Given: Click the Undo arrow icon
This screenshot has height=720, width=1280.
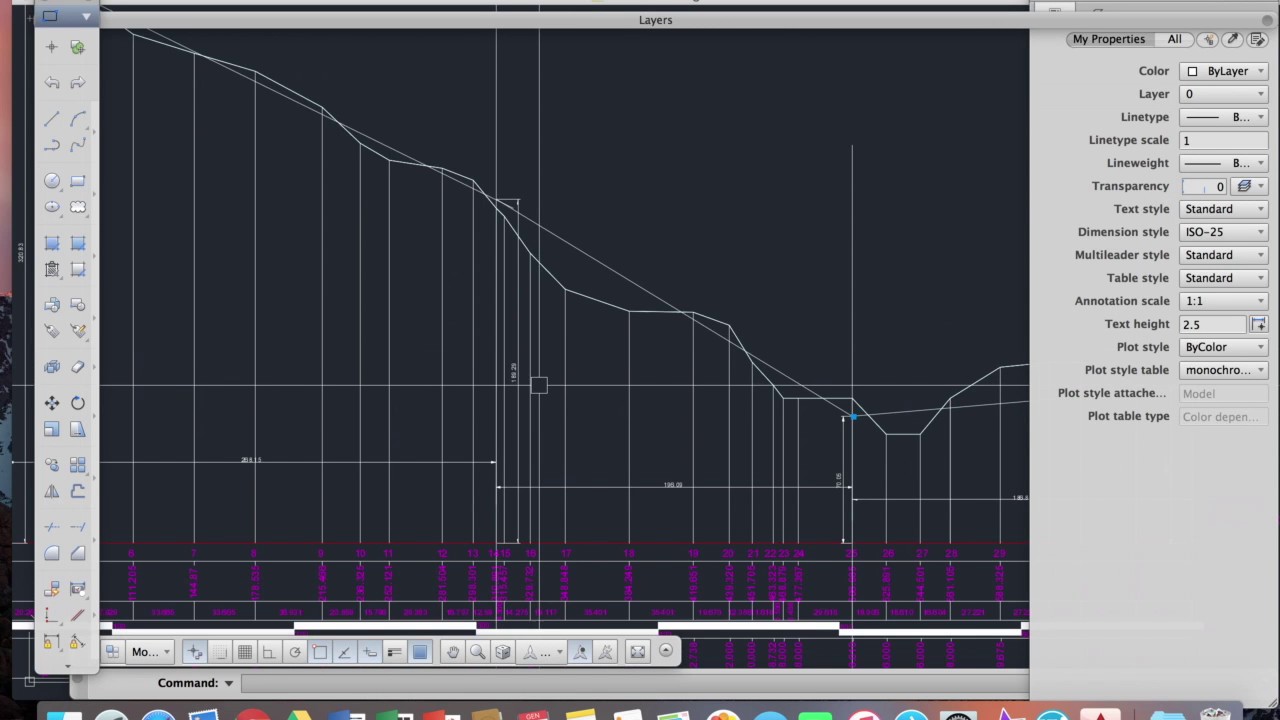Looking at the screenshot, I should click(x=52, y=83).
